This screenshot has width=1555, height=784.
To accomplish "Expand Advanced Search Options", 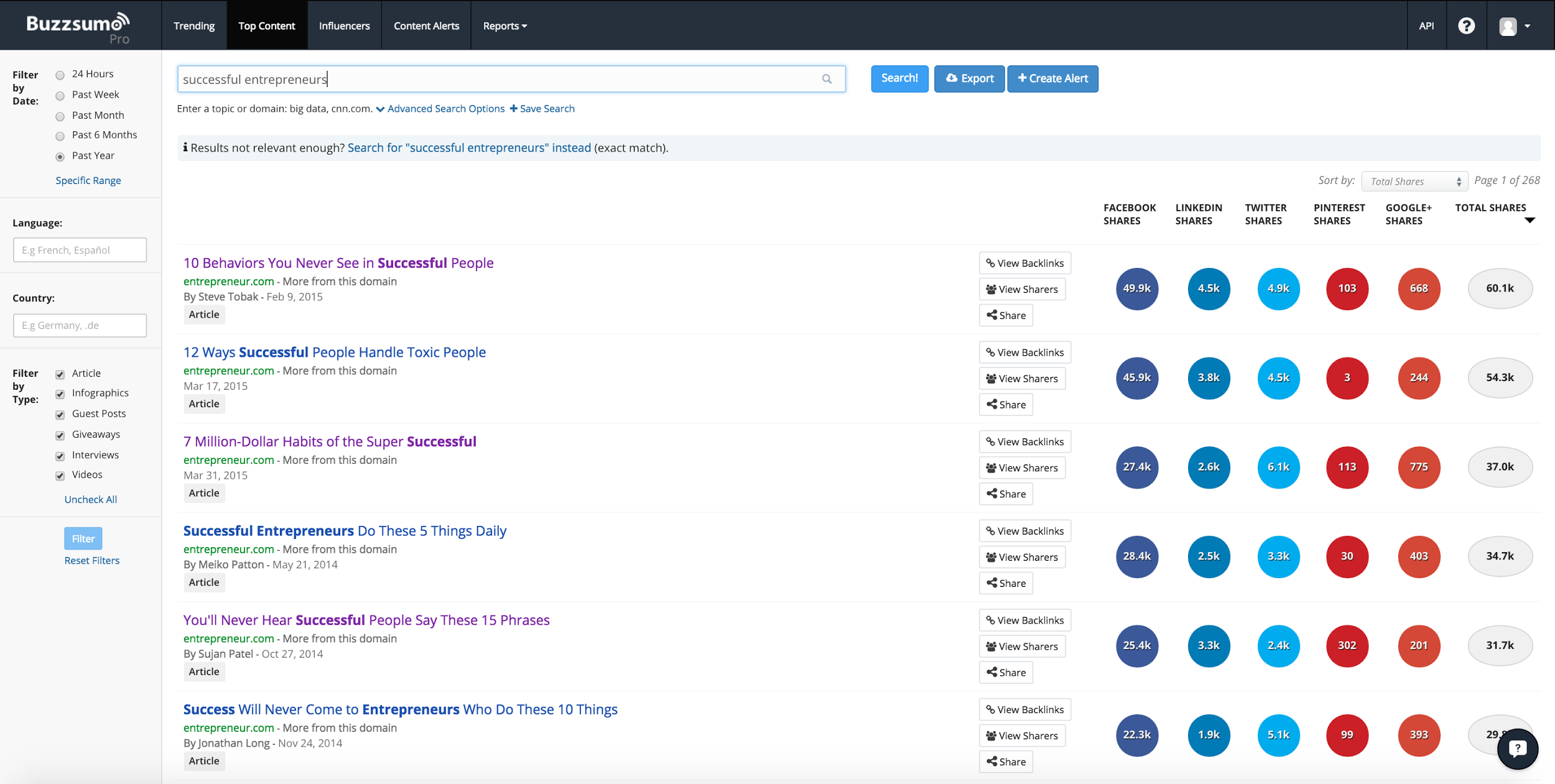I will pos(440,109).
